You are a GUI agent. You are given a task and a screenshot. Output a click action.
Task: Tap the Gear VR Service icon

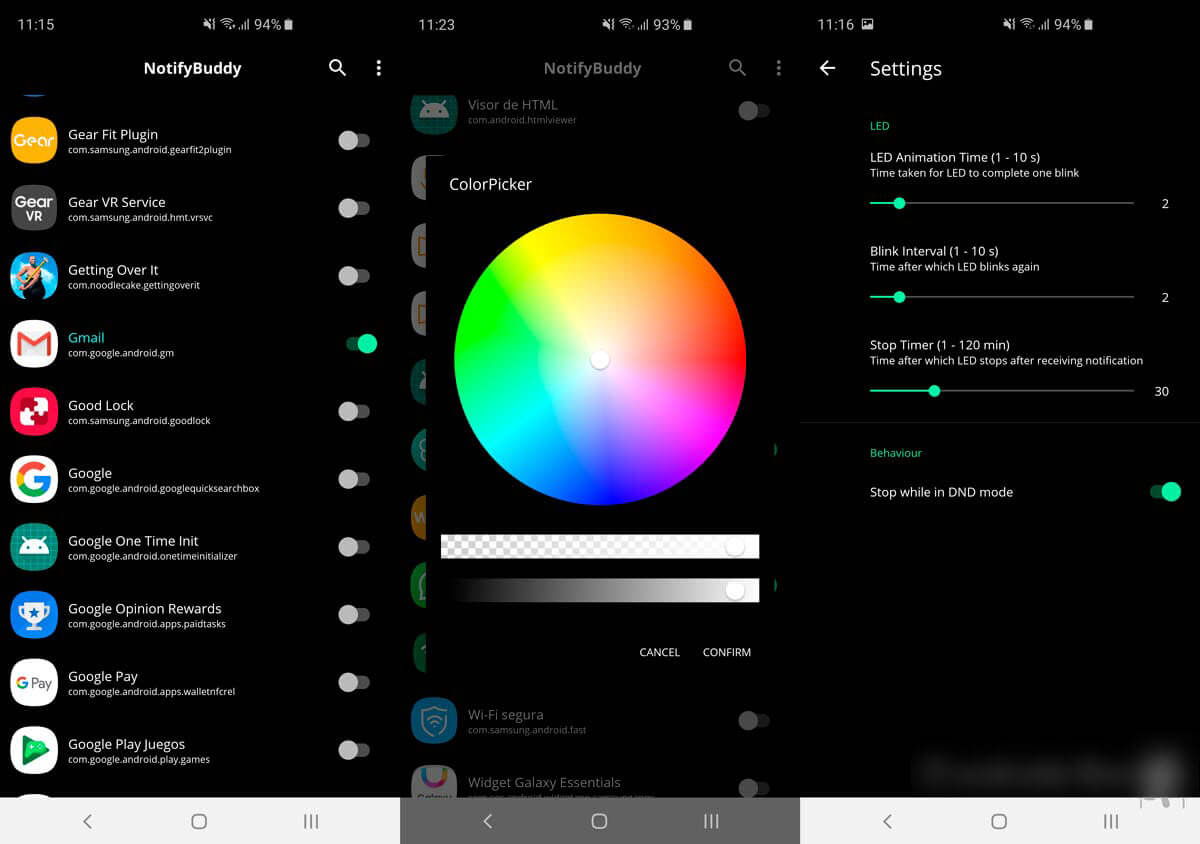34,208
